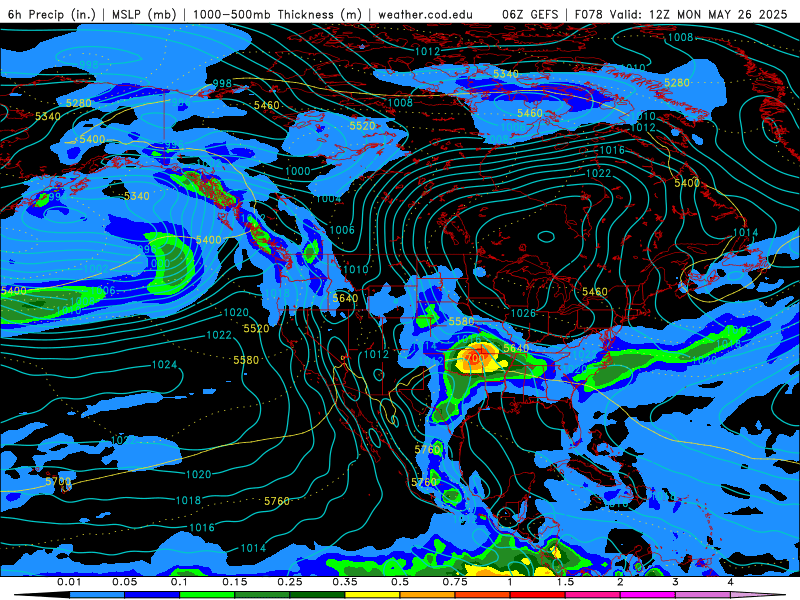Click the '0.15' legend value
800x600 pixels.
[234, 582]
